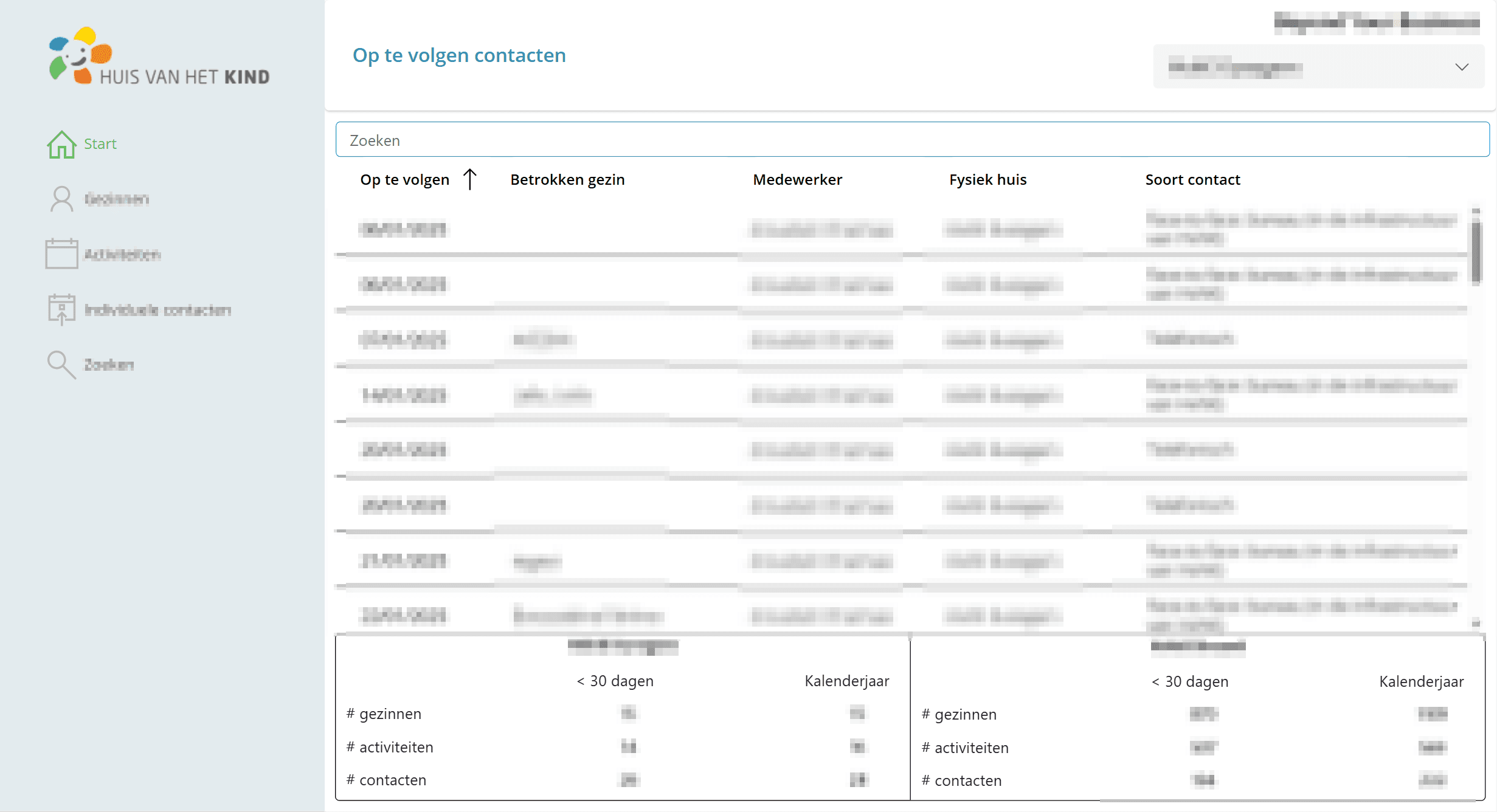Viewport: 1497px width, 812px height.
Task: Sort by Medewerker column header
Action: [797, 179]
